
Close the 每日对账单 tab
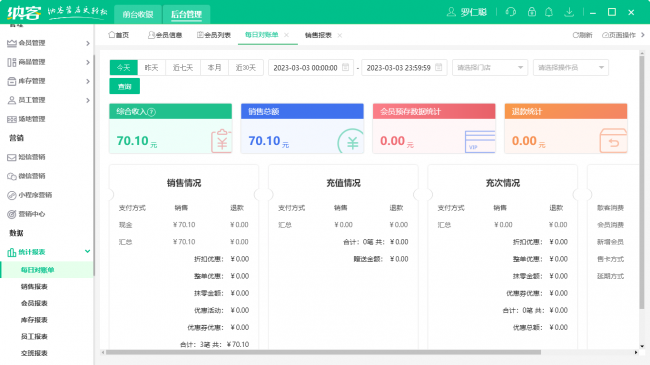click(x=286, y=35)
